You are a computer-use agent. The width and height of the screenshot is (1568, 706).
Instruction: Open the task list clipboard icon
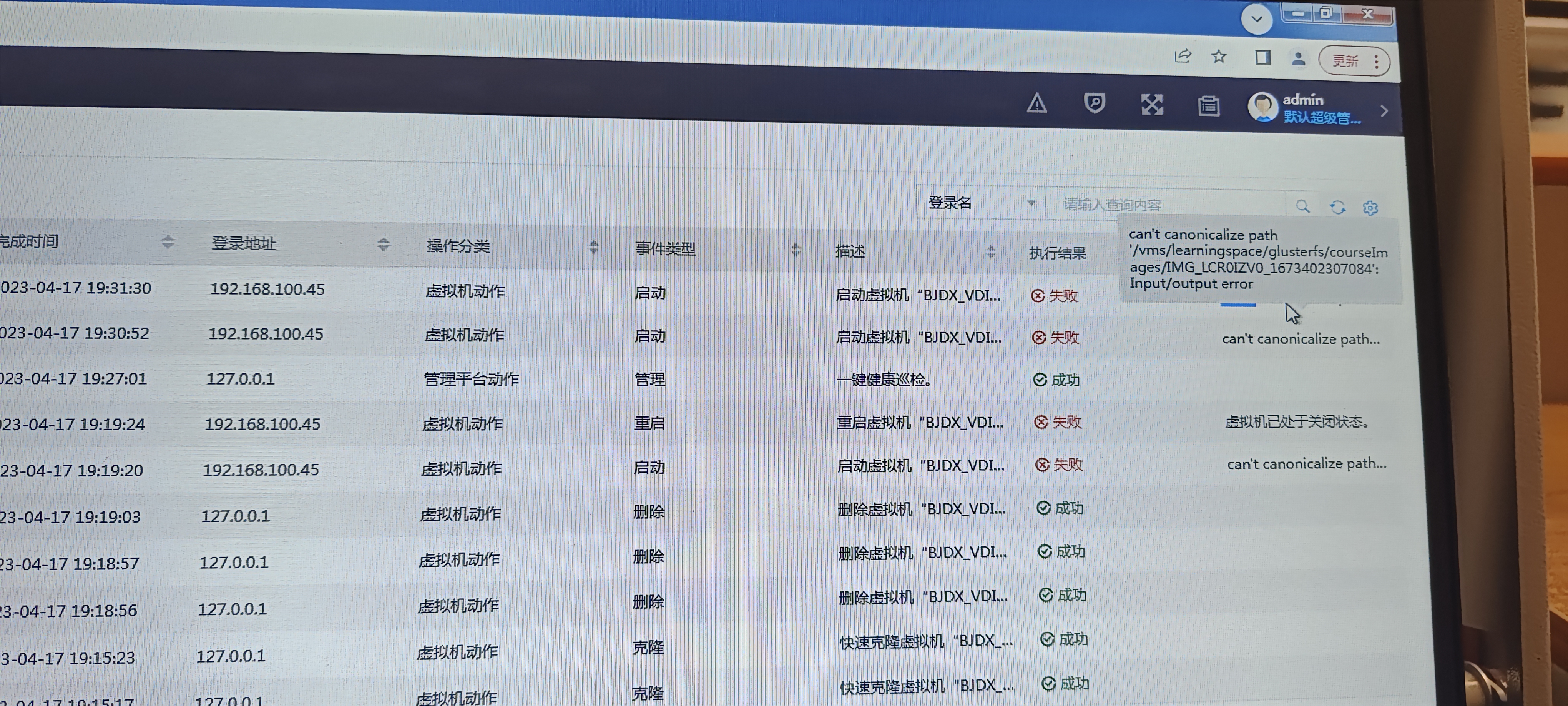point(1208,106)
